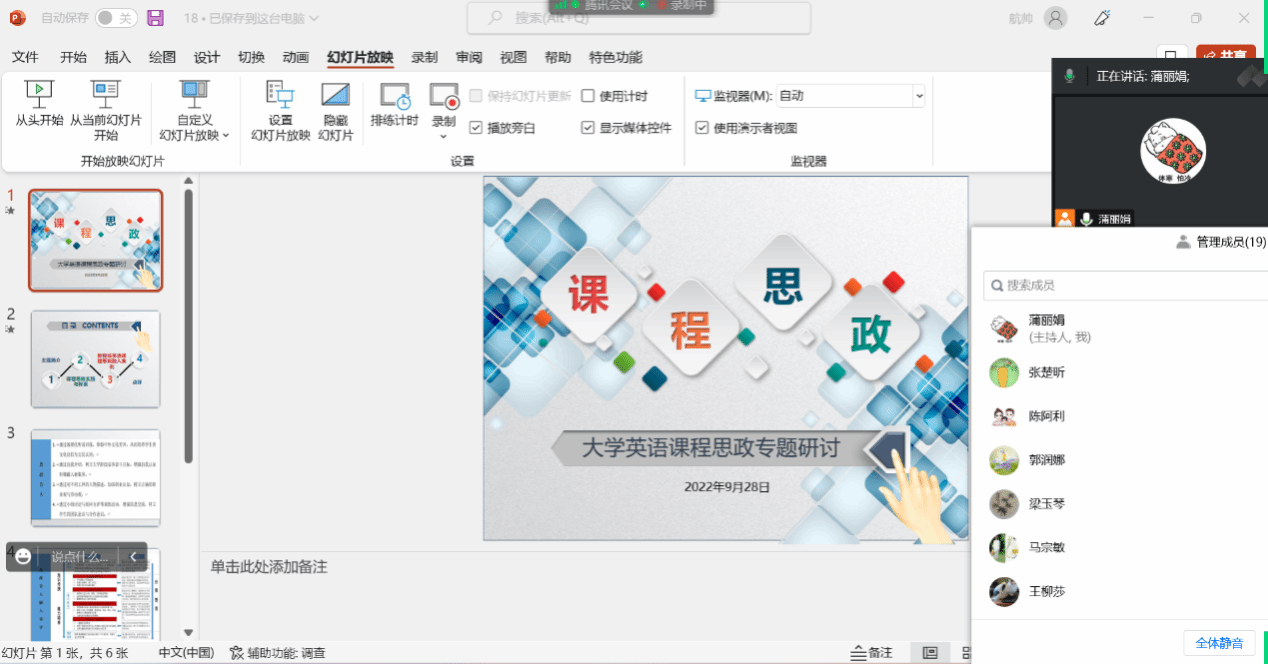Expand the Record (录制) button dropdown arrow
1268x664 pixels.
(x=443, y=136)
